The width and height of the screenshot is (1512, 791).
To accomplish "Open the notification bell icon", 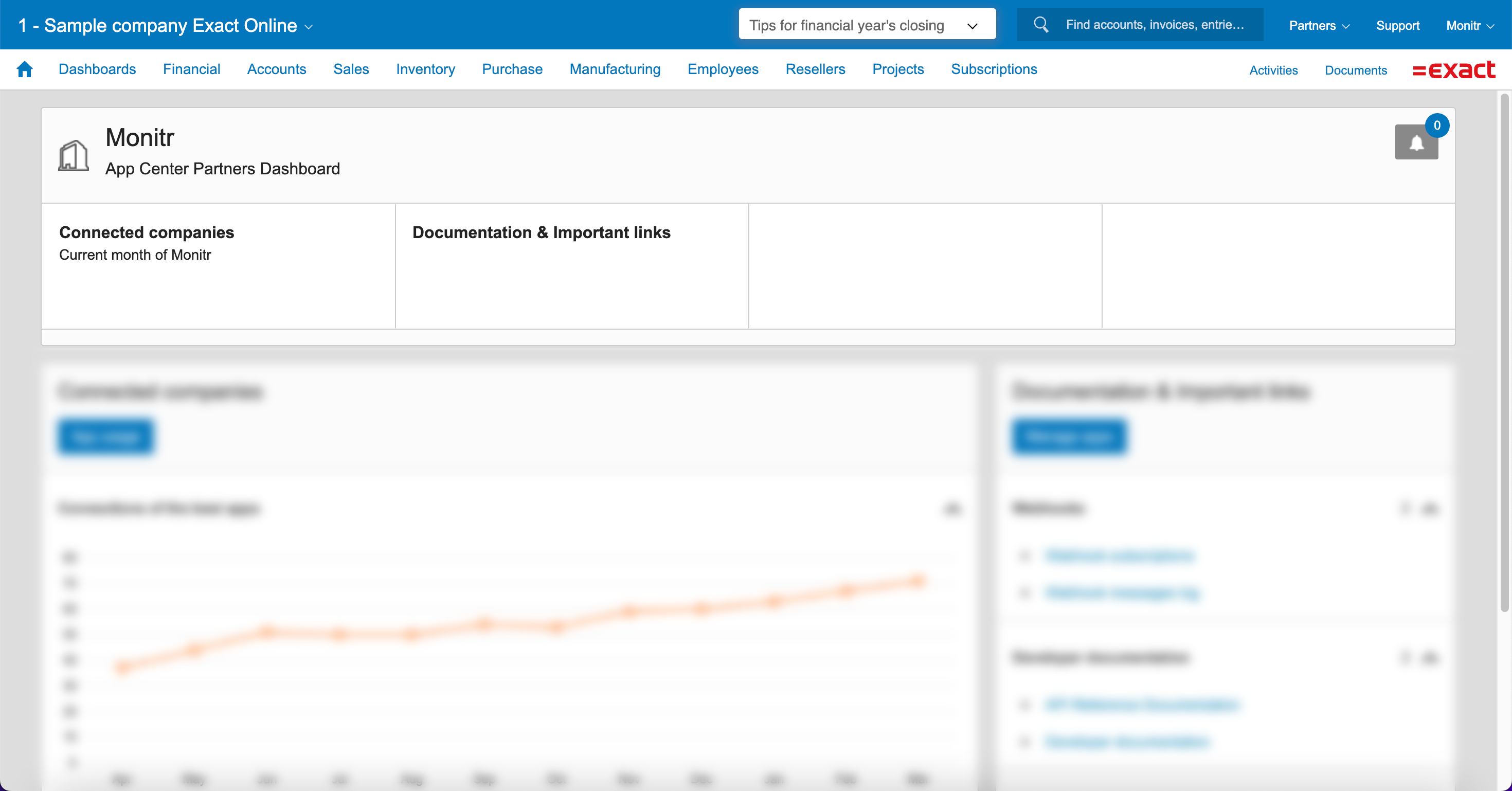I will tap(1416, 142).
